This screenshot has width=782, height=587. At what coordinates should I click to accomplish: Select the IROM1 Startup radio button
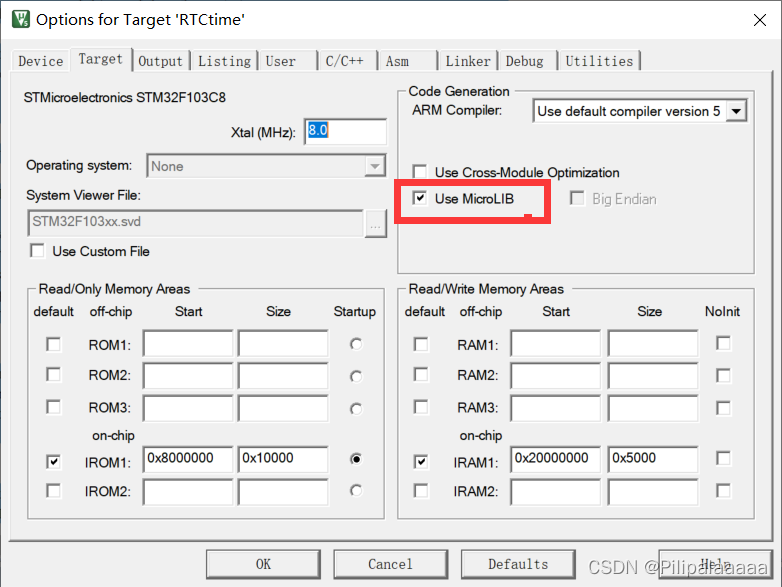click(x=356, y=458)
